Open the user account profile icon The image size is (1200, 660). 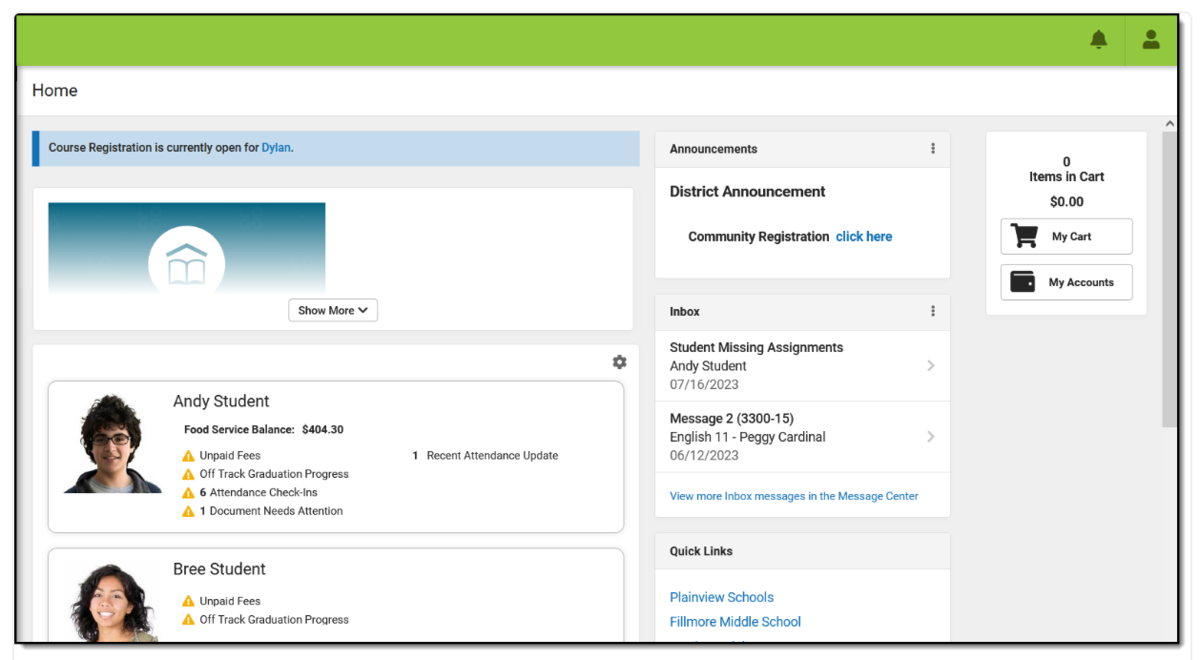click(x=1151, y=40)
